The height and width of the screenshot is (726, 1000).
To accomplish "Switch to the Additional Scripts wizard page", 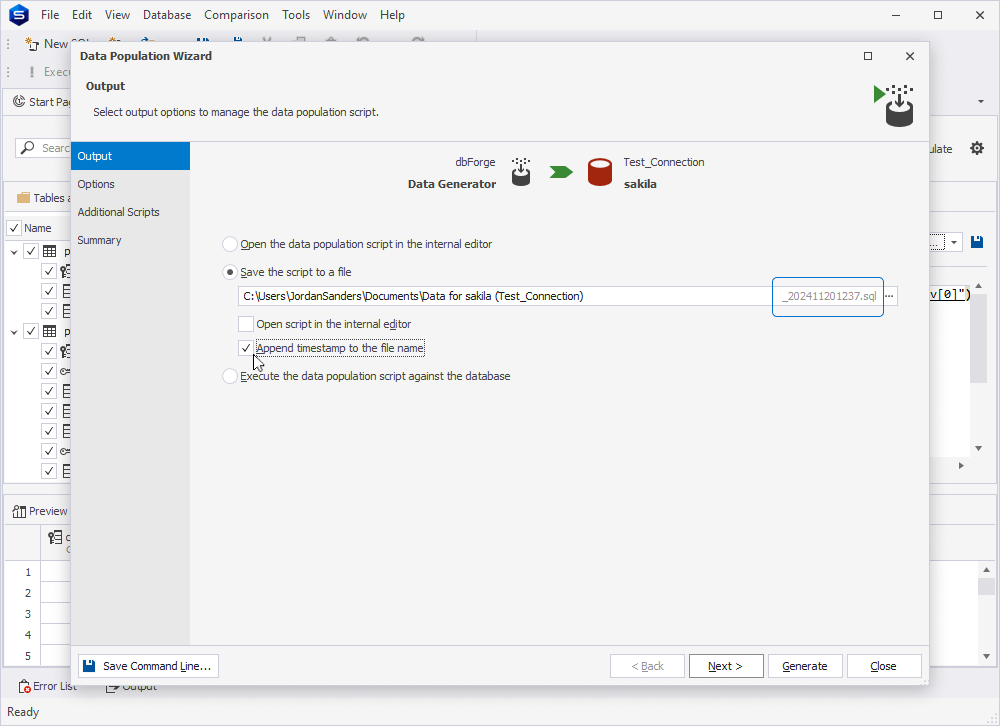I will [x=130, y=212].
